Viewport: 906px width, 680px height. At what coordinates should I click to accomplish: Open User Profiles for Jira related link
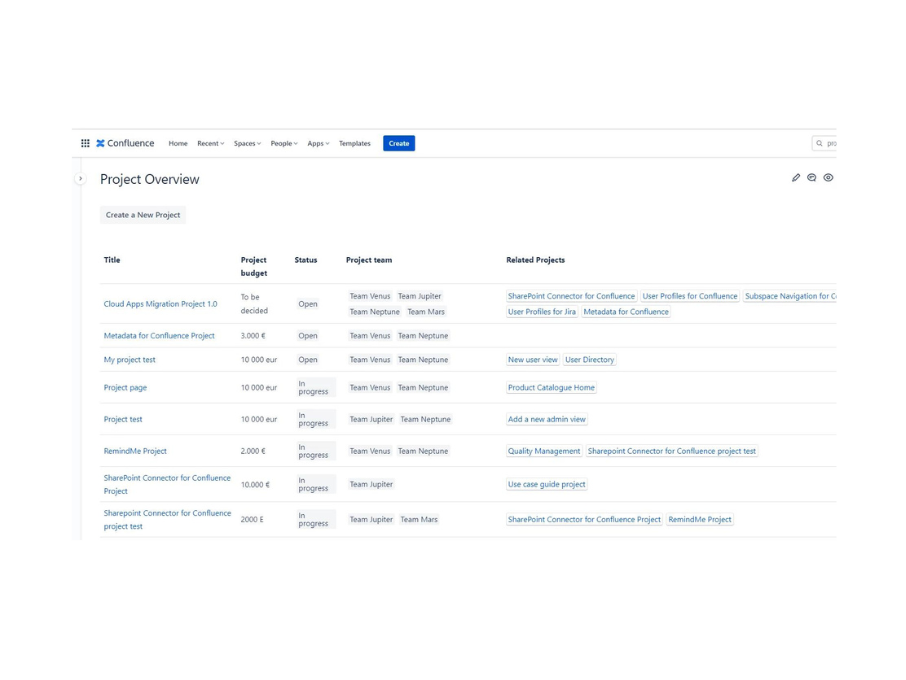(542, 312)
